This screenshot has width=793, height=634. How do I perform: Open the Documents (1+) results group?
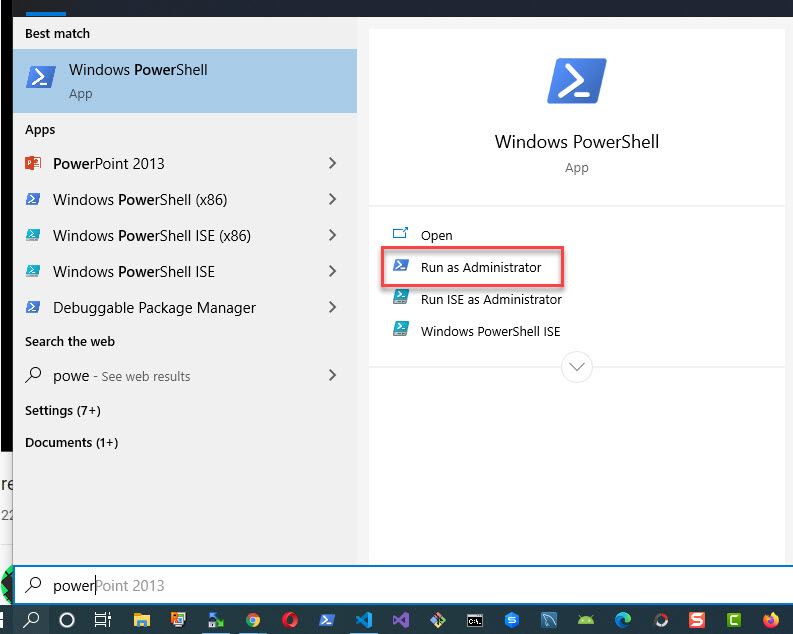pyautogui.click(x=71, y=442)
